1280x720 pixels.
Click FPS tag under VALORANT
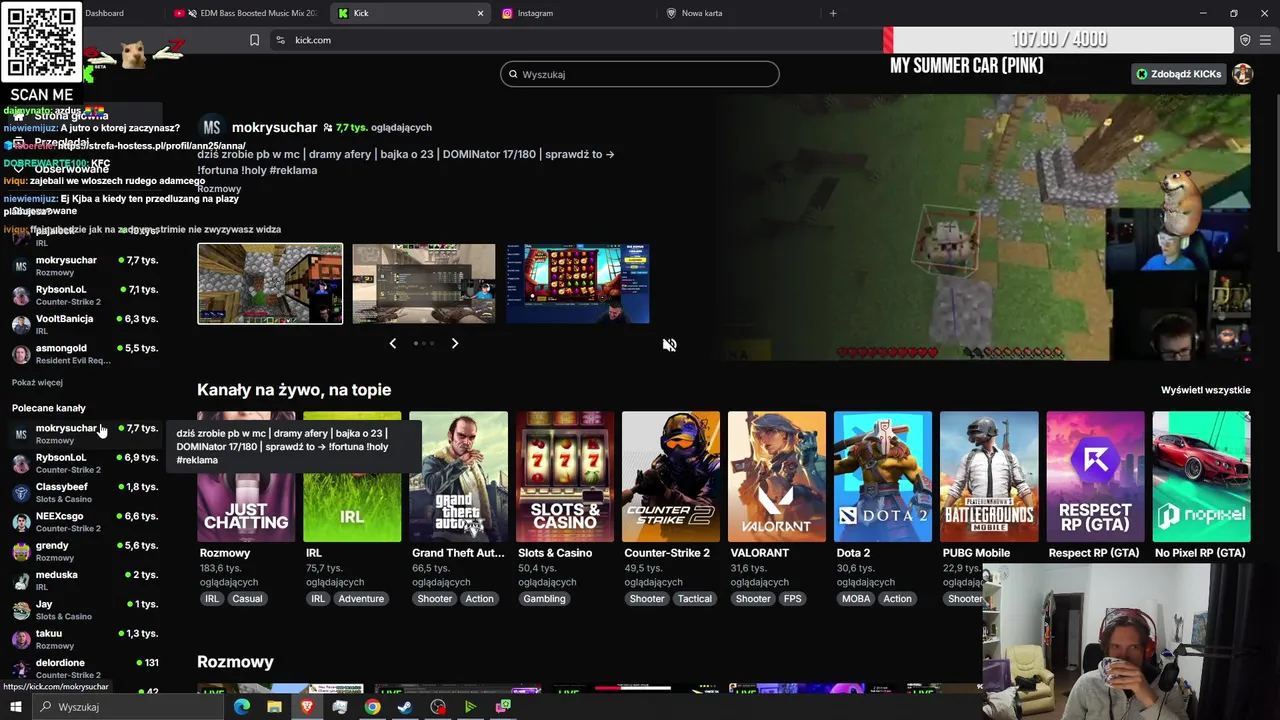click(x=793, y=599)
